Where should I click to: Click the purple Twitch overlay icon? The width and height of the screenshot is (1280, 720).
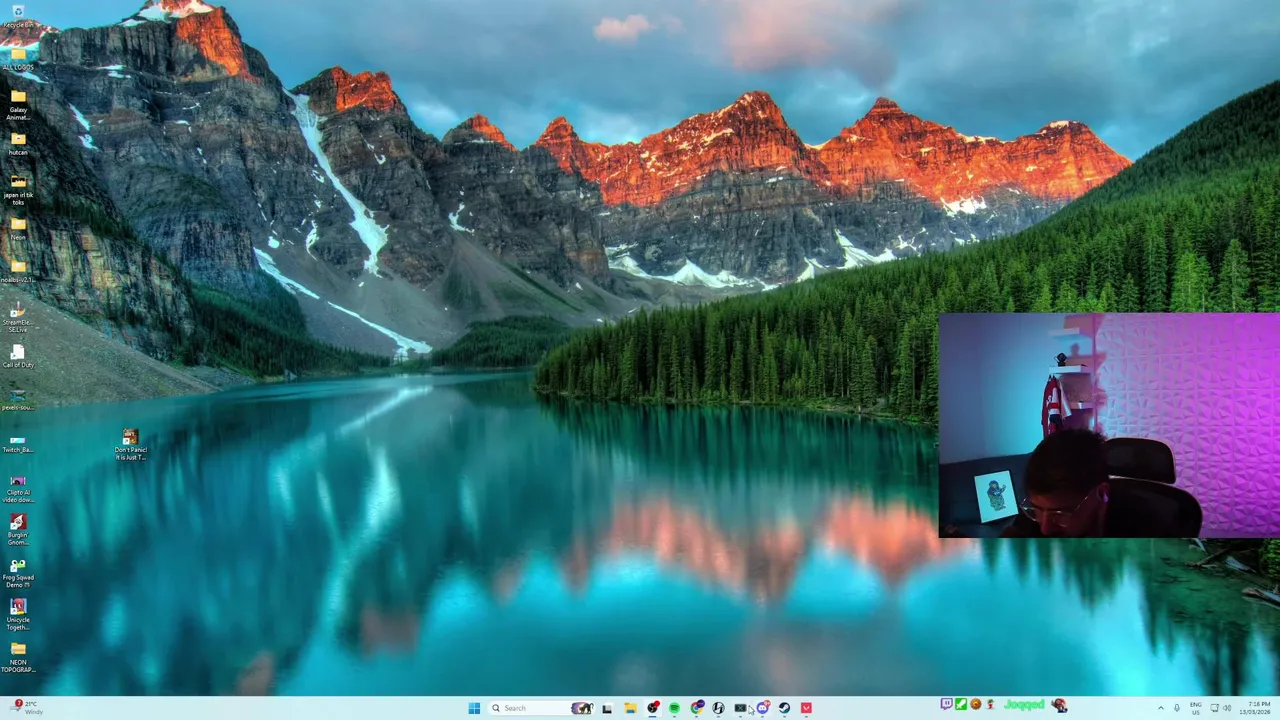pyautogui.click(x=946, y=705)
